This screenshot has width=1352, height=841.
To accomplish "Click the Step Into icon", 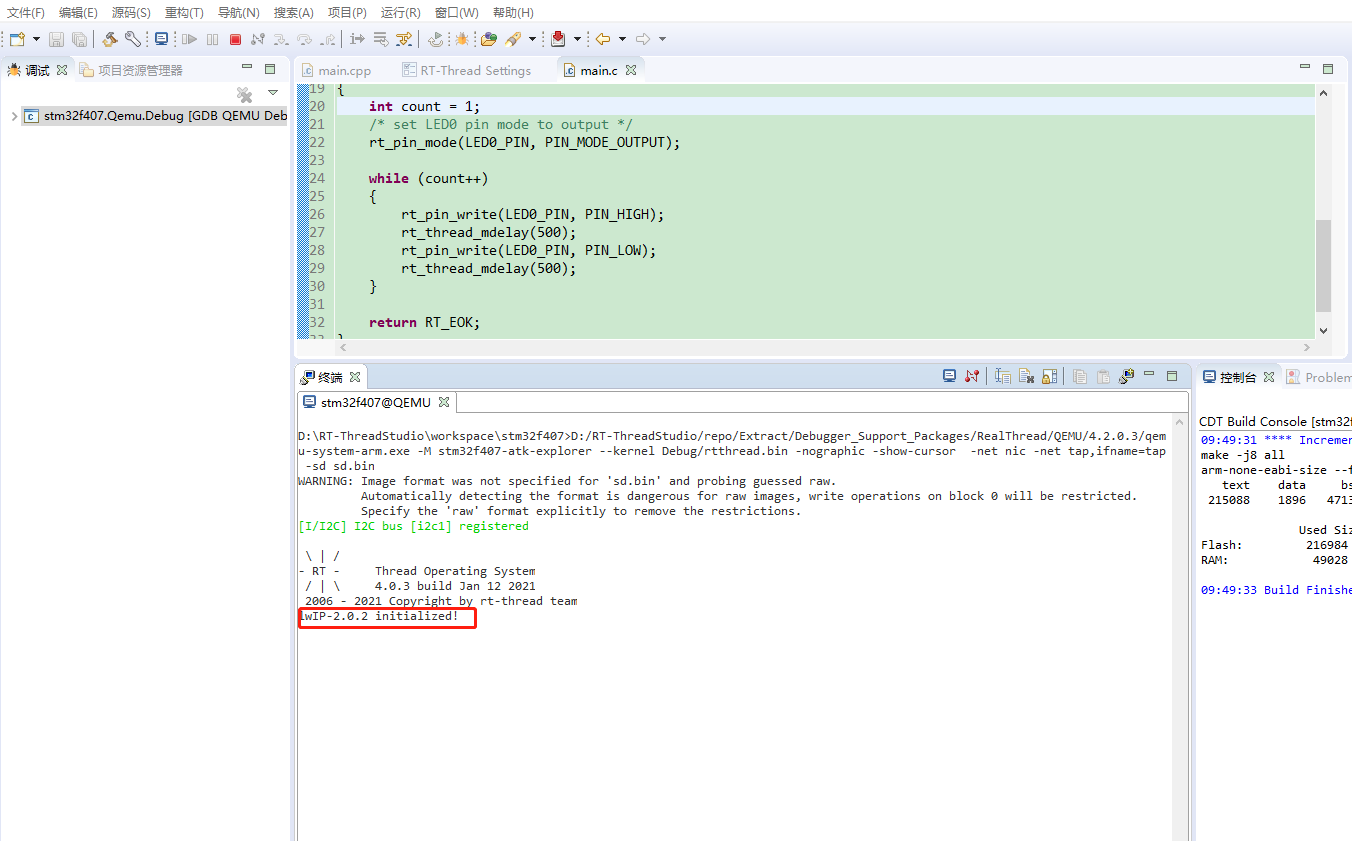I will [281, 39].
